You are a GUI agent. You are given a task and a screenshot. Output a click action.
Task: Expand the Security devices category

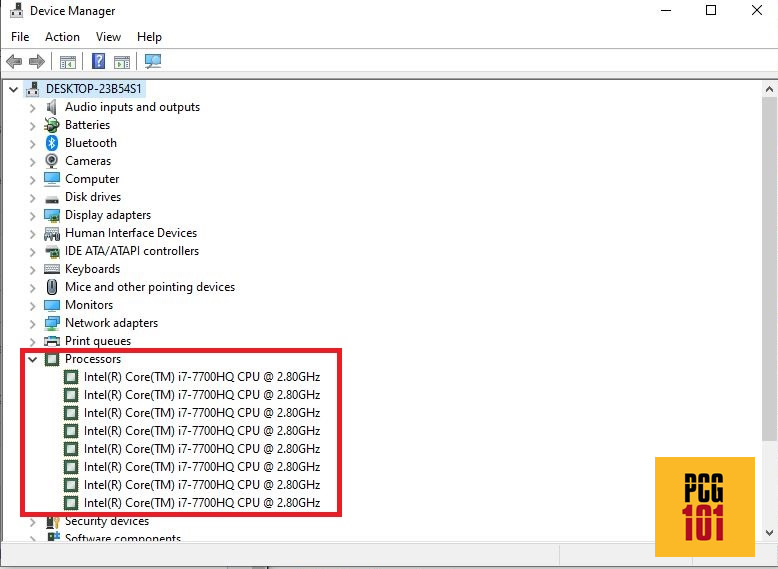(33, 522)
